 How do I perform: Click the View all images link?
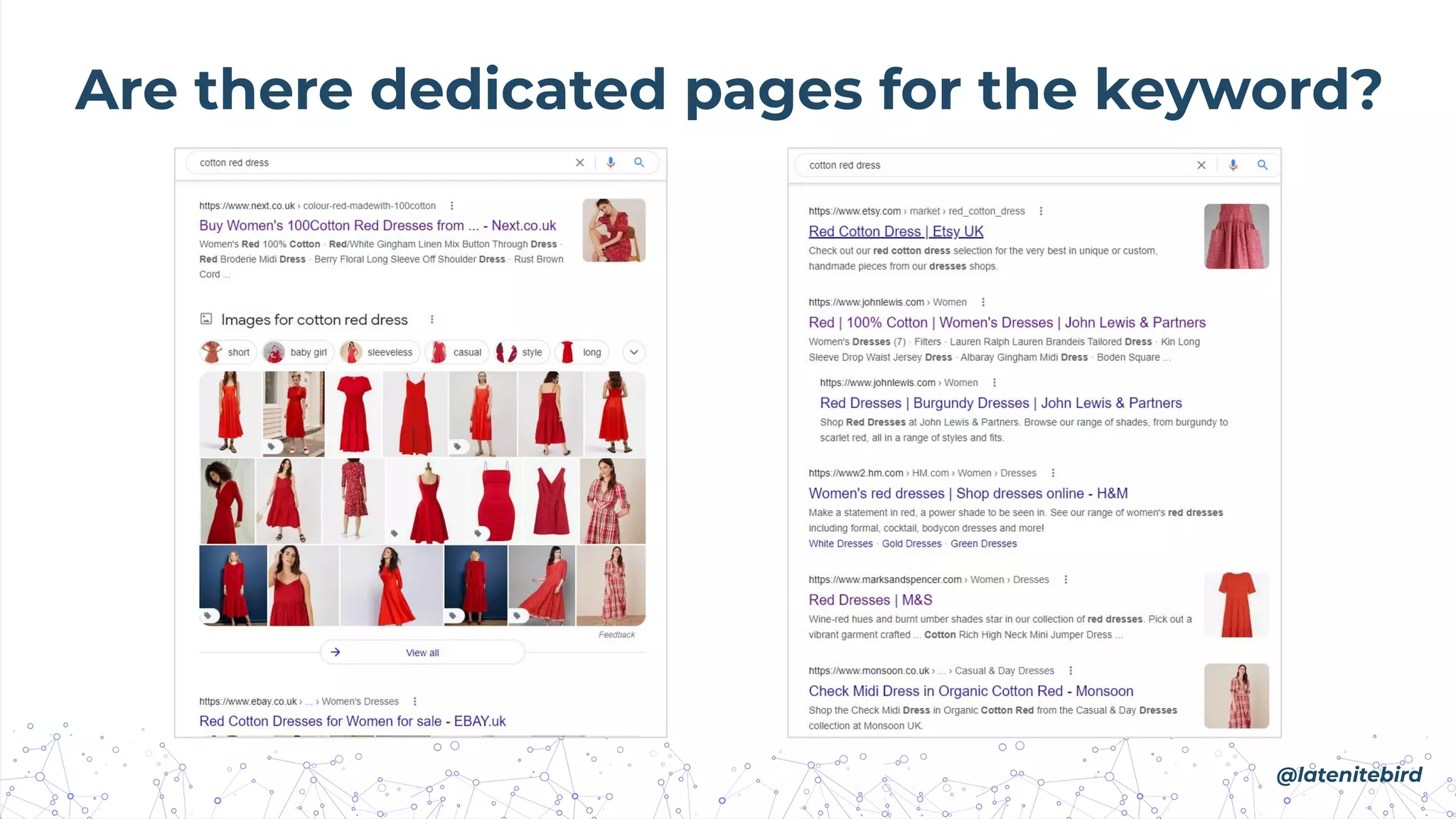[422, 653]
